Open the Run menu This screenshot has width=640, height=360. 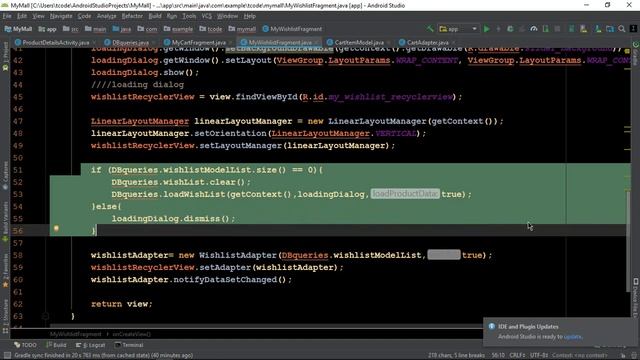tap(172, 16)
